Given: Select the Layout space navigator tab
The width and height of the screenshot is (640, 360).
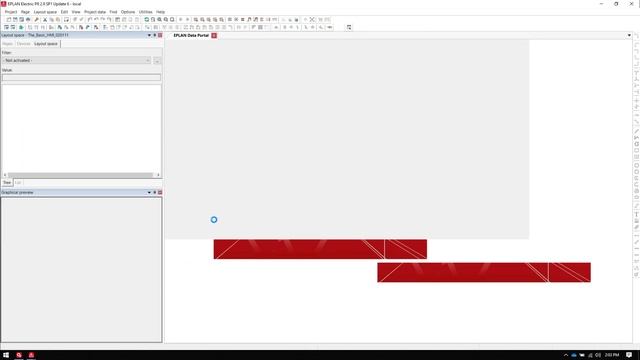Looking at the screenshot, I should 46,44.
